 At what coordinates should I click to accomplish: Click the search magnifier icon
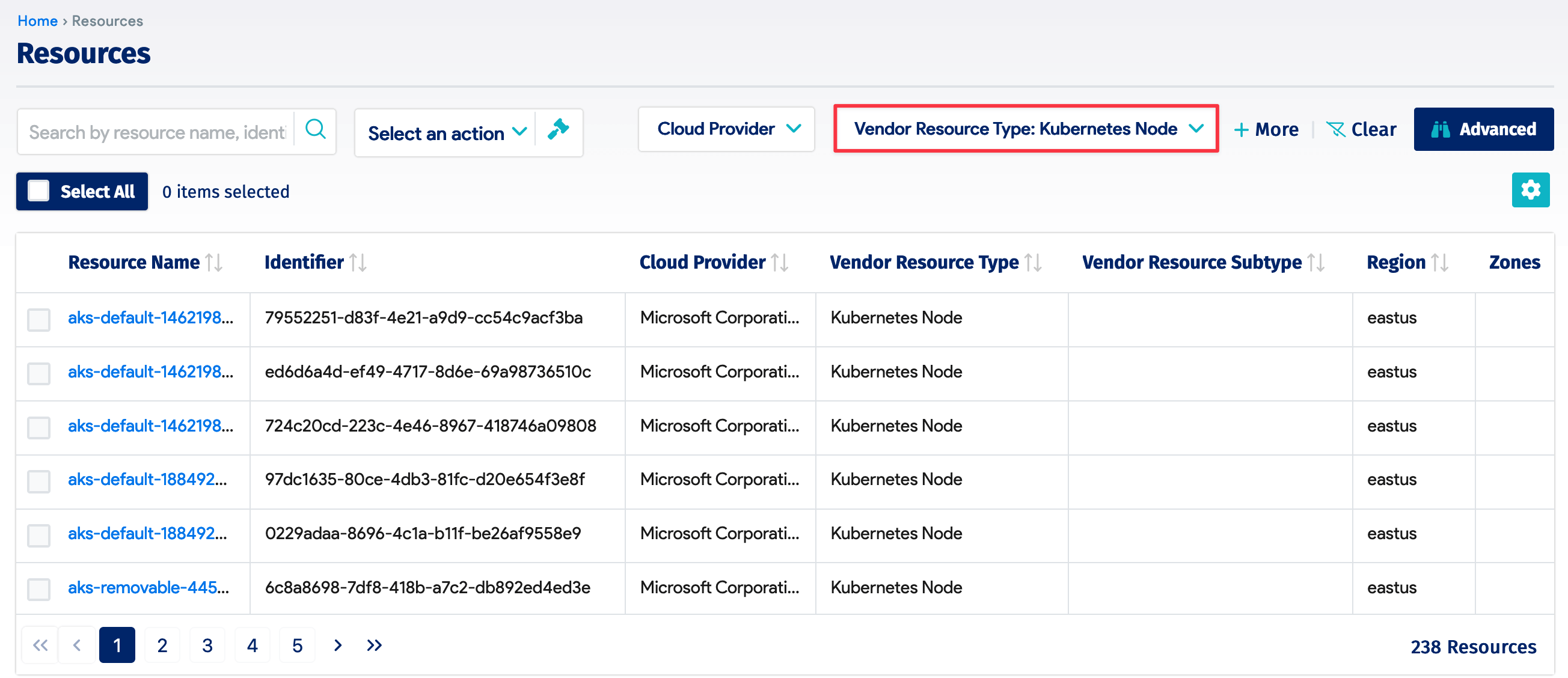click(x=314, y=130)
